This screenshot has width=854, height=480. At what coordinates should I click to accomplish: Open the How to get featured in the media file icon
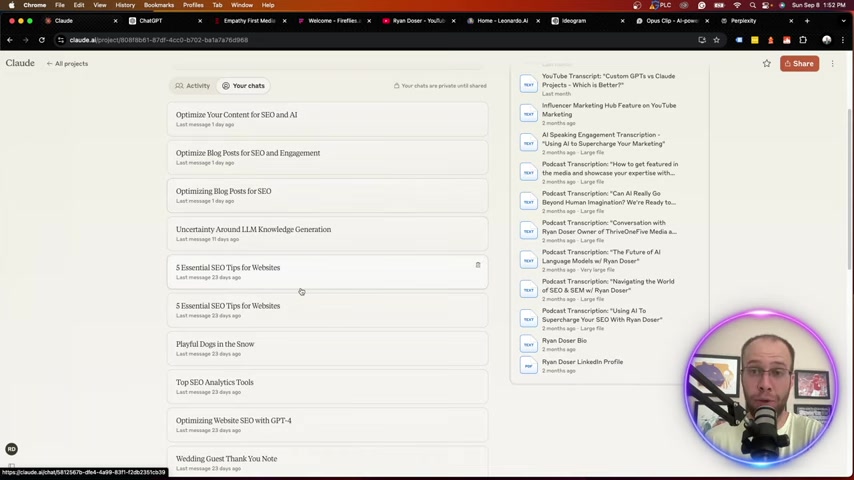(x=528, y=173)
